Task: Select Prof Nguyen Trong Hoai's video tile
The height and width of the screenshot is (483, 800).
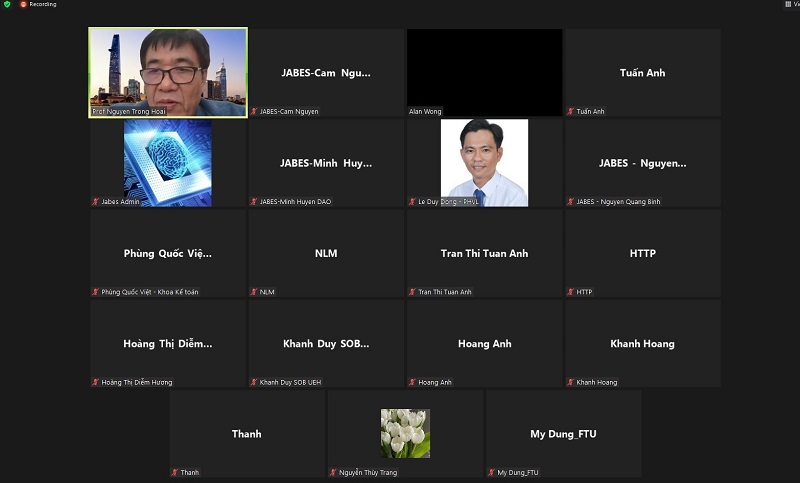Action: [x=167, y=70]
